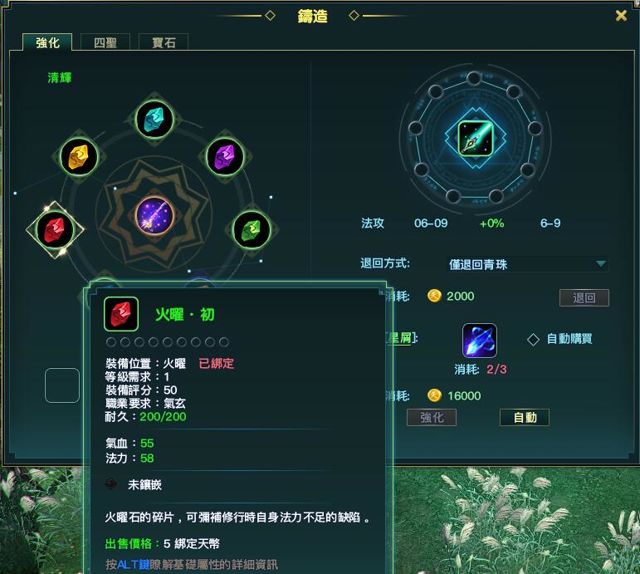Screen dimensions: 640x574
Task: Click the central purple weapon orb
Action: [155, 215]
